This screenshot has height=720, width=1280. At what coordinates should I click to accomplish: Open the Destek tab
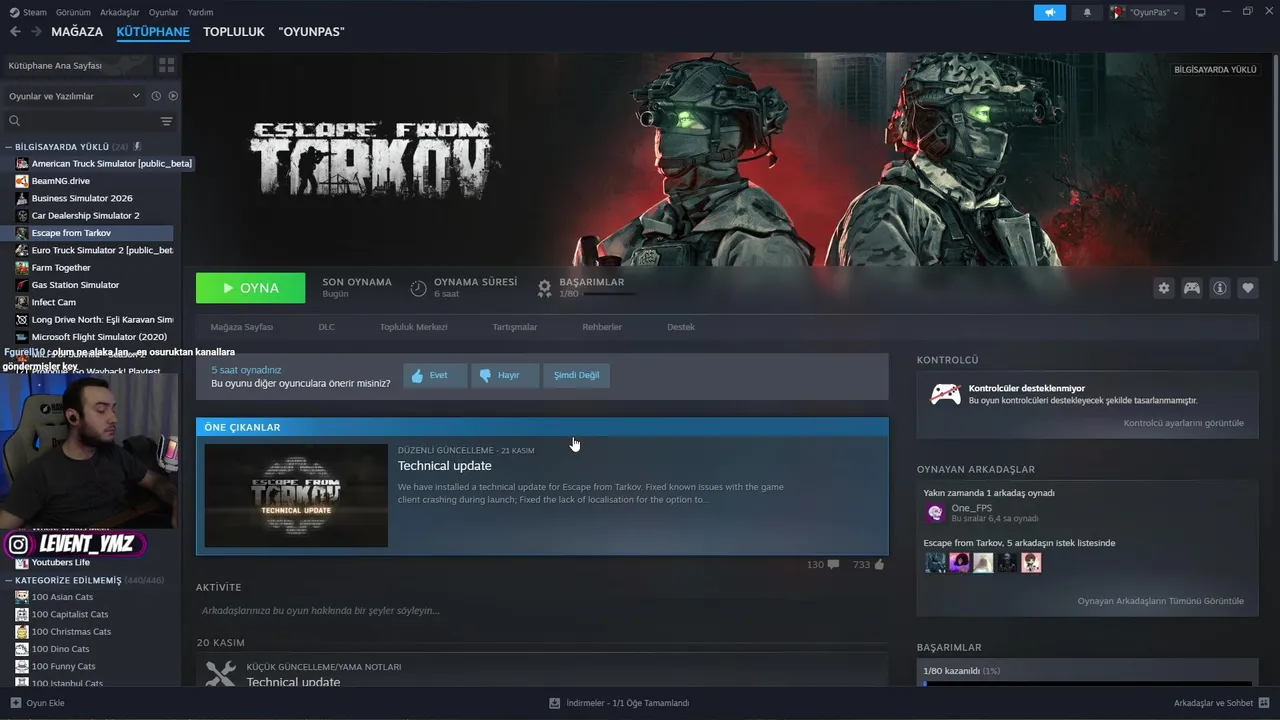coord(681,327)
